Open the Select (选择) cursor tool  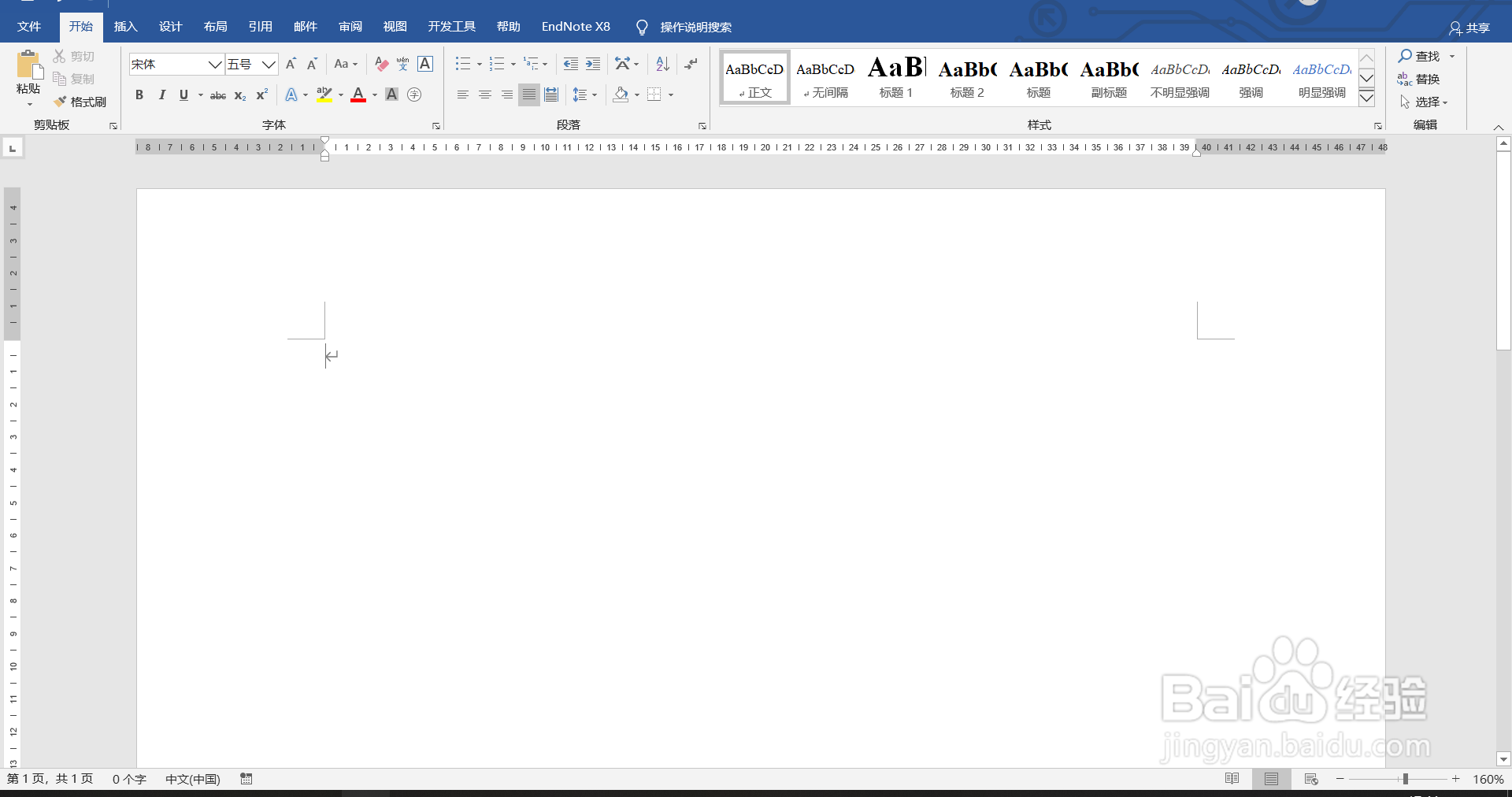coord(1405,102)
